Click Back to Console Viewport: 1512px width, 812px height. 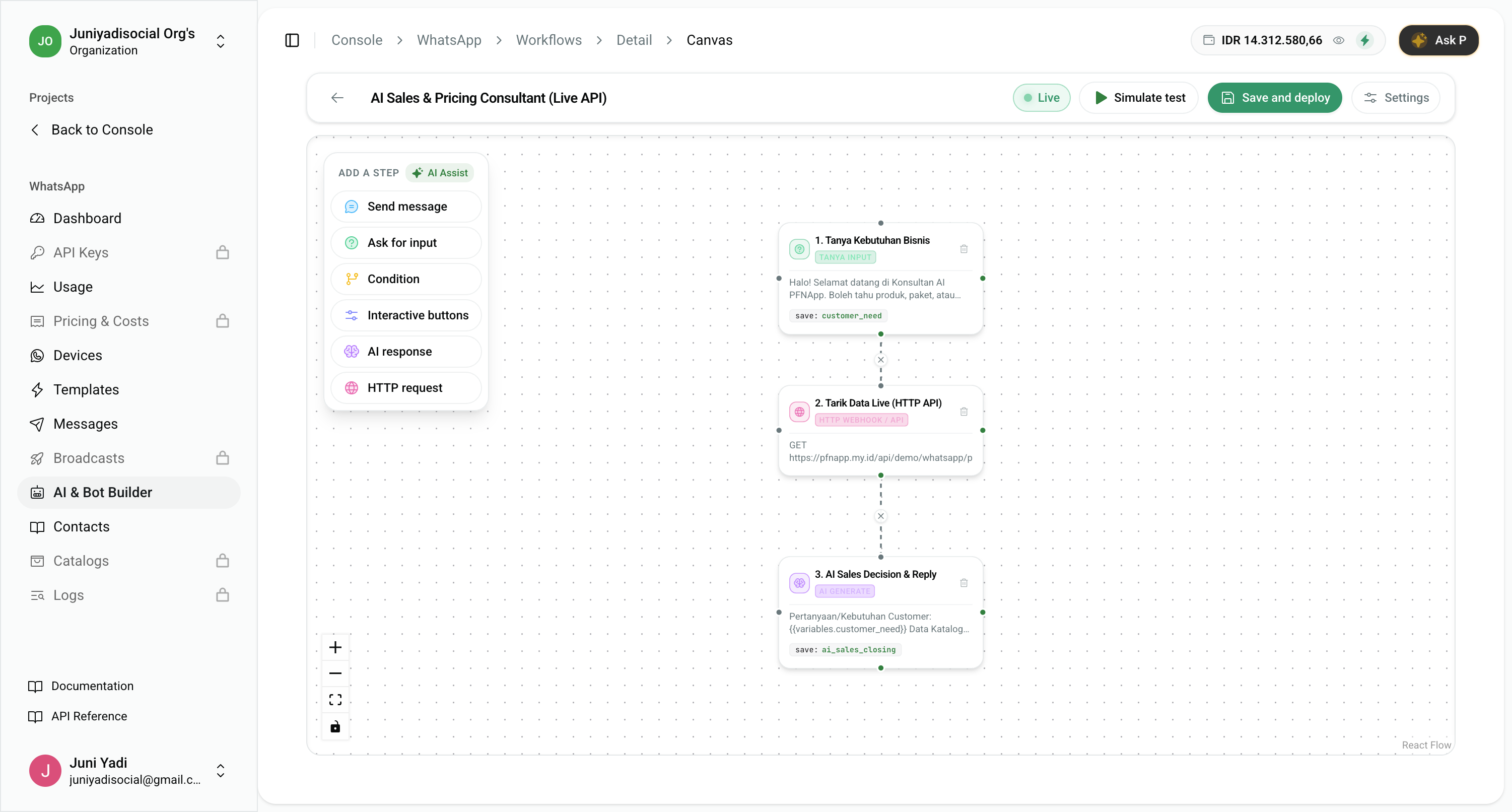(x=92, y=130)
